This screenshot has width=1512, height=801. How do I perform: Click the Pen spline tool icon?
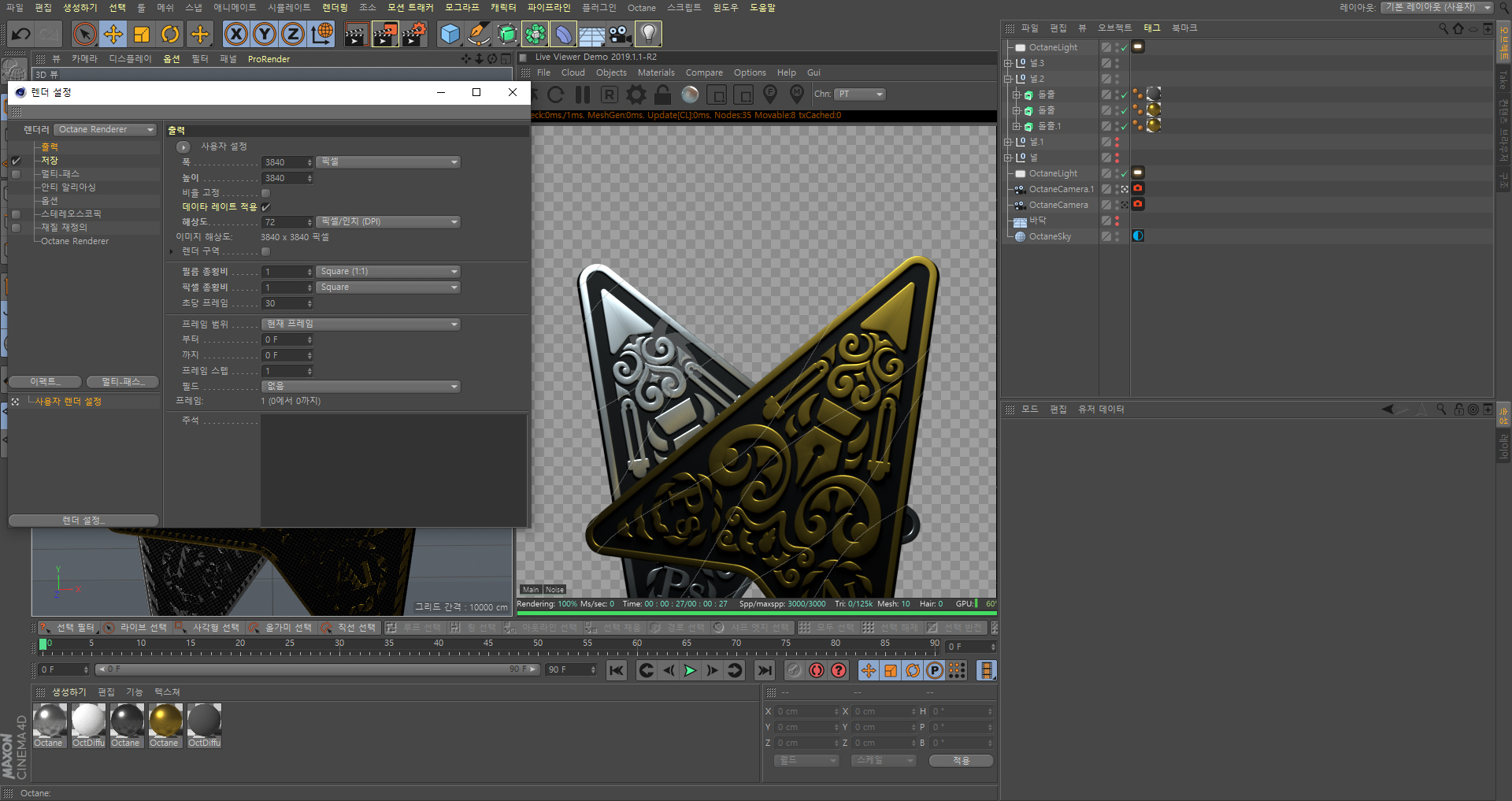tap(478, 34)
